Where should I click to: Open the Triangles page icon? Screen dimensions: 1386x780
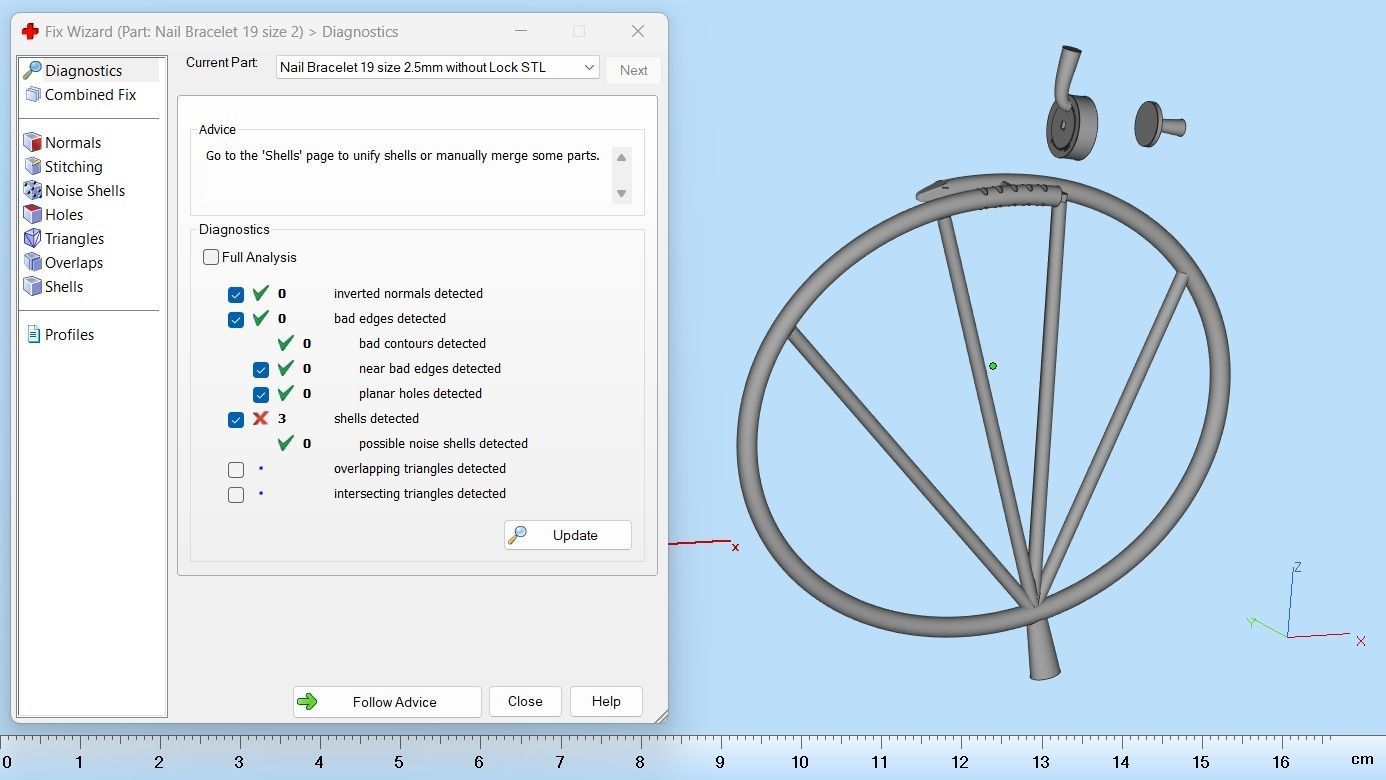click(x=33, y=238)
